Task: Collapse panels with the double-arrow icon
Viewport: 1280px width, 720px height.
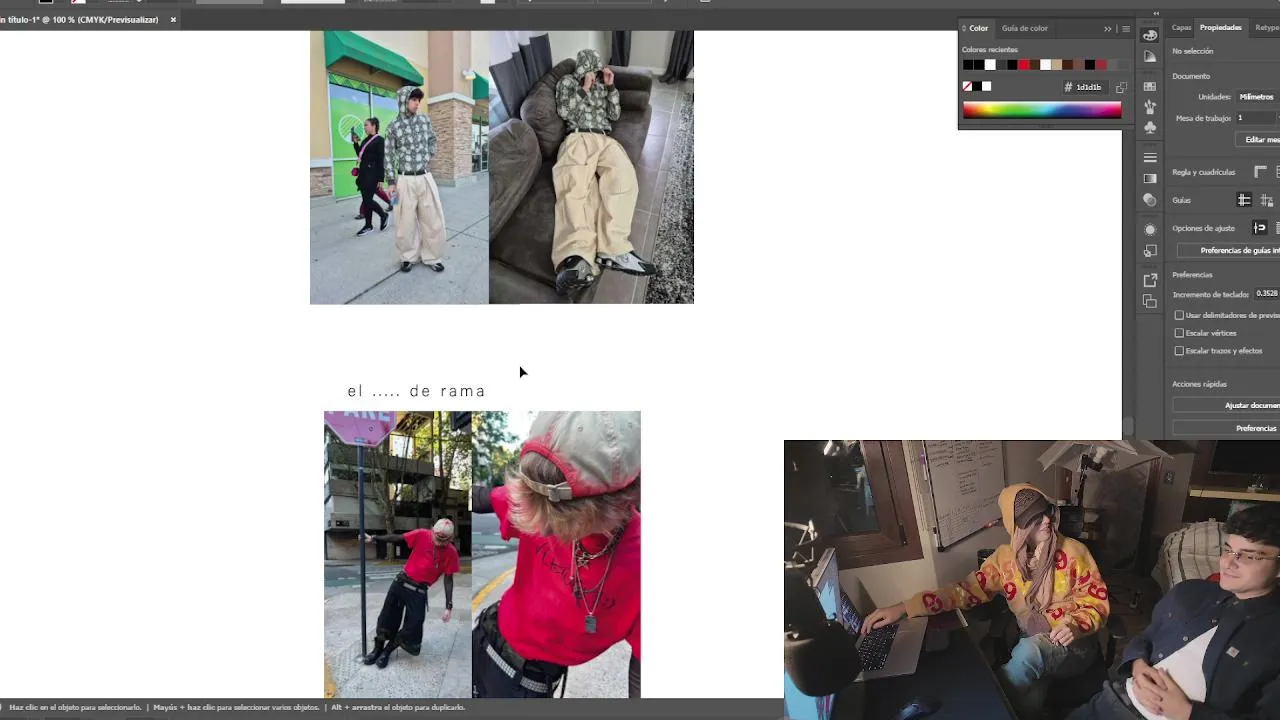Action: [x=1156, y=13]
